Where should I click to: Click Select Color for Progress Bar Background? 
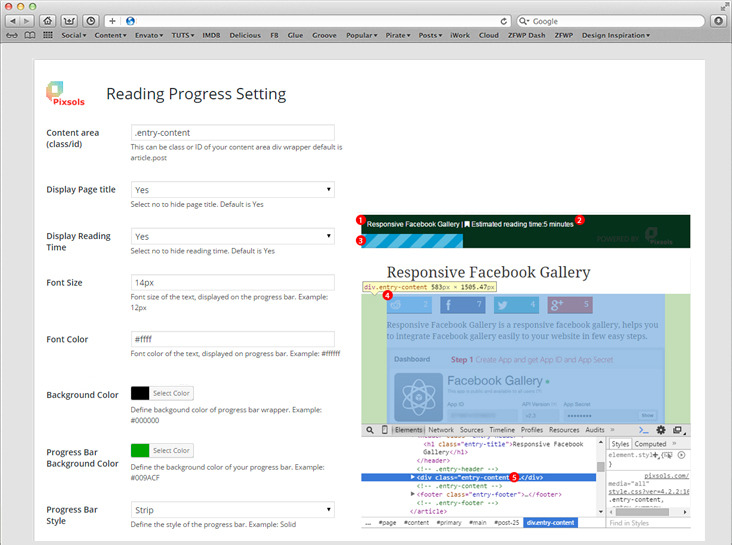click(171, 451)
